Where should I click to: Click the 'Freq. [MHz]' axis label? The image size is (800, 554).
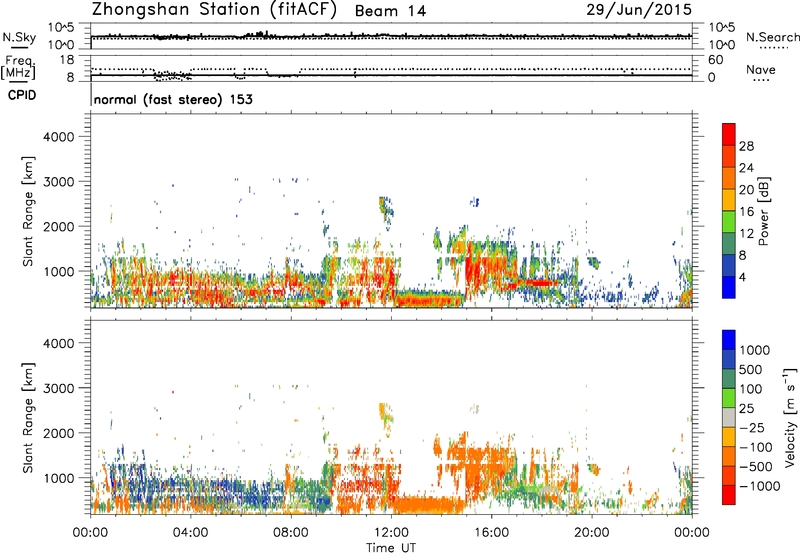19,68
